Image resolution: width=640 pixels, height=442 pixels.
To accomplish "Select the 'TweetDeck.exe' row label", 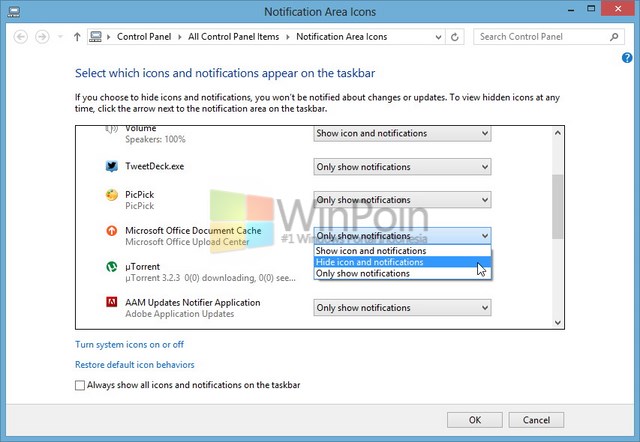I will point(154,166).
